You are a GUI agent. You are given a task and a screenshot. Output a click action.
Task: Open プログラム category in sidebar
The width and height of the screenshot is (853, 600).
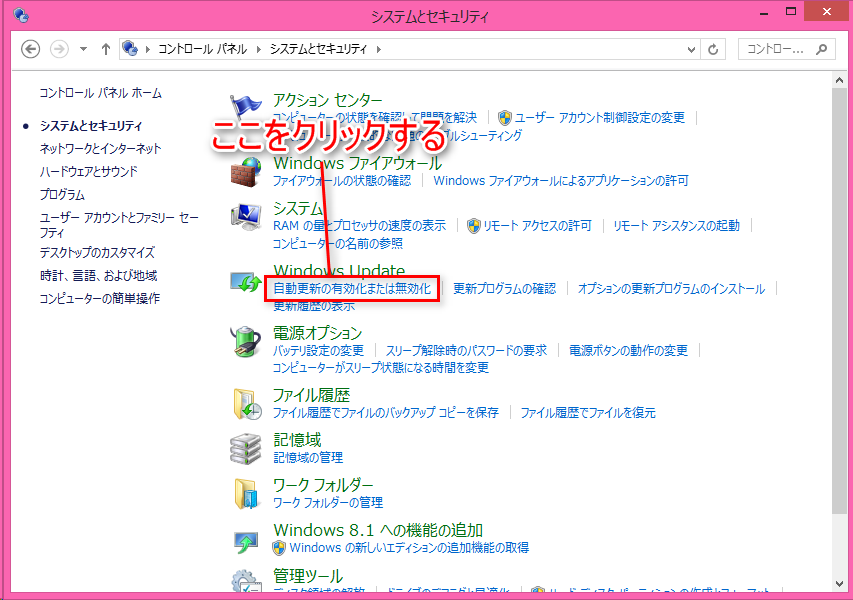click(x=62, y=194)
